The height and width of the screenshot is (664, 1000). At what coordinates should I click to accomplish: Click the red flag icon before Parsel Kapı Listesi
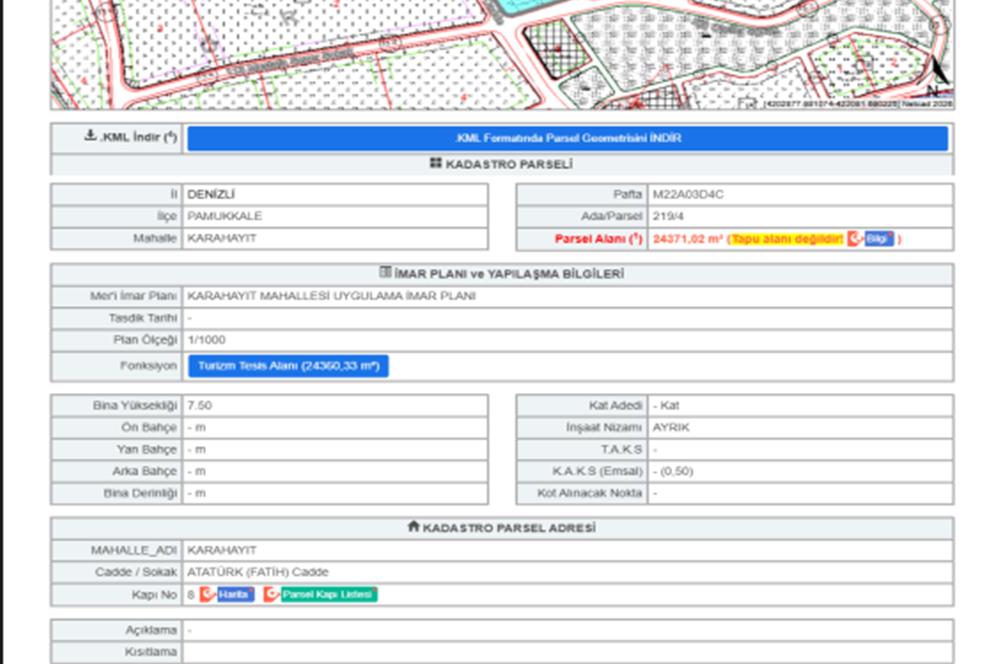(x=271, y=594)
